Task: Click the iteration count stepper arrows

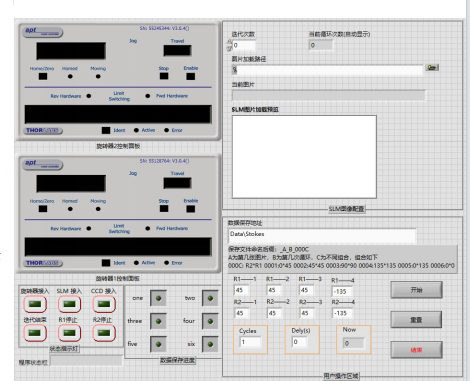Action: pos(229,45)
